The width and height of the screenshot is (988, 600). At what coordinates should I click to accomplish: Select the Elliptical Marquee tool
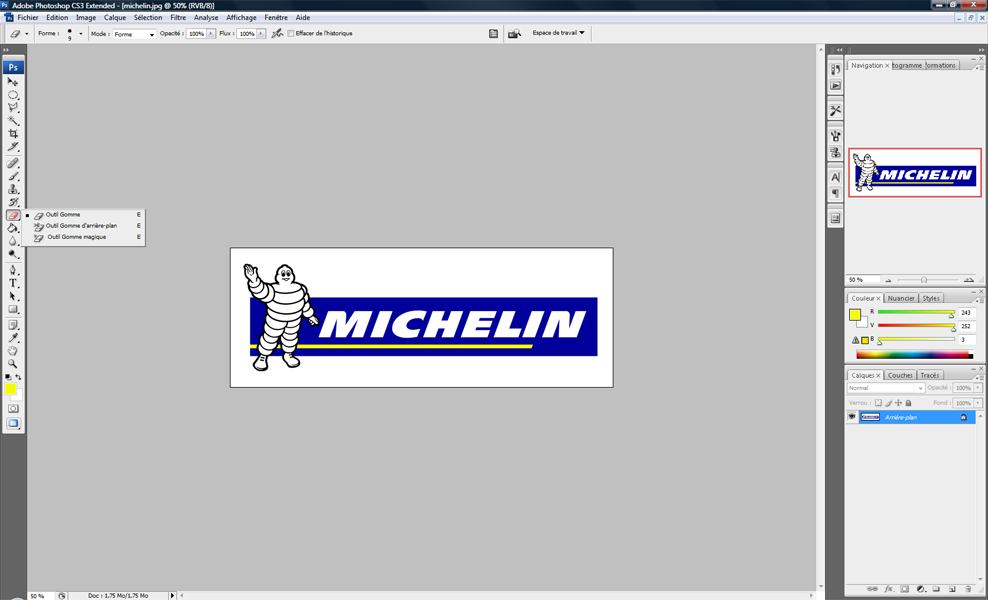tap(13, 95)
